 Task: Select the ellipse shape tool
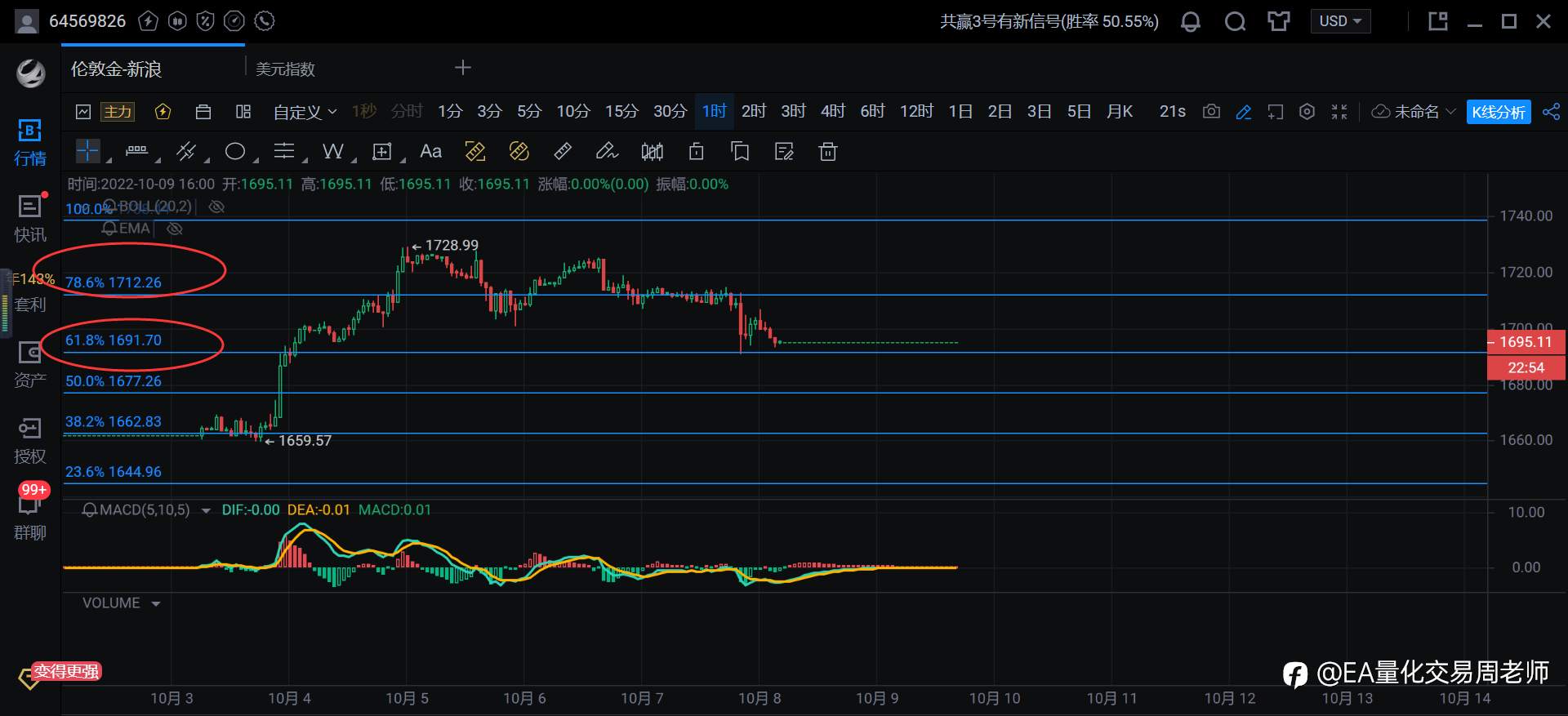click(x=235, y=151)
